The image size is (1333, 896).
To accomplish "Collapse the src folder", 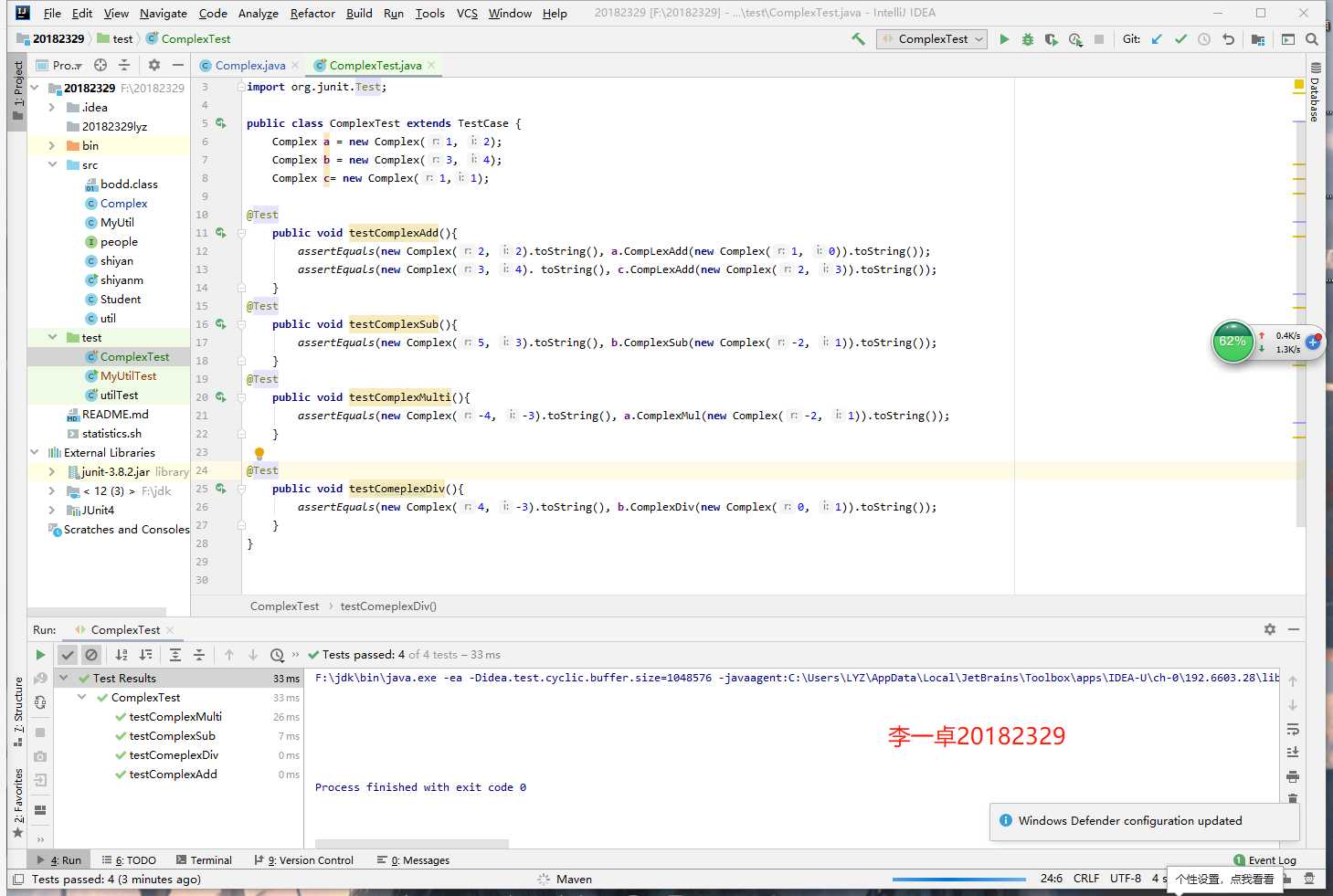I will click(x=52, y=164).
